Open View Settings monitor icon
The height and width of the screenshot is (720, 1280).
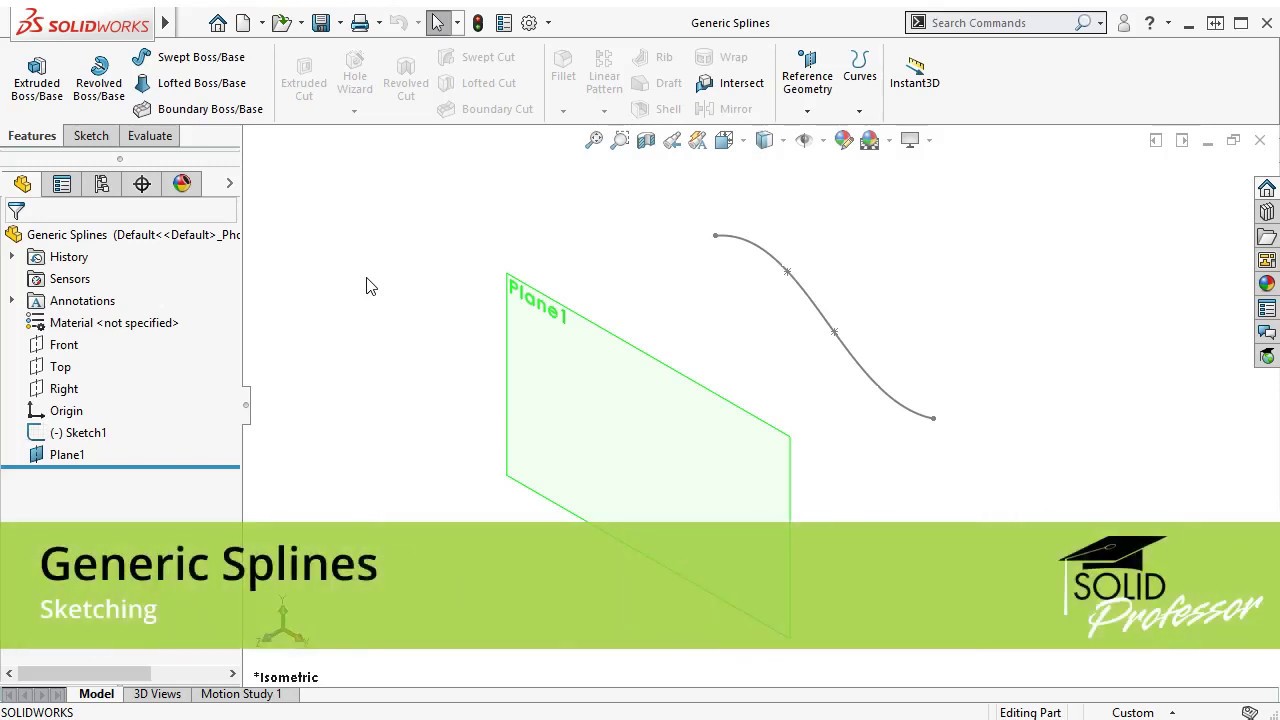(910, 140)
